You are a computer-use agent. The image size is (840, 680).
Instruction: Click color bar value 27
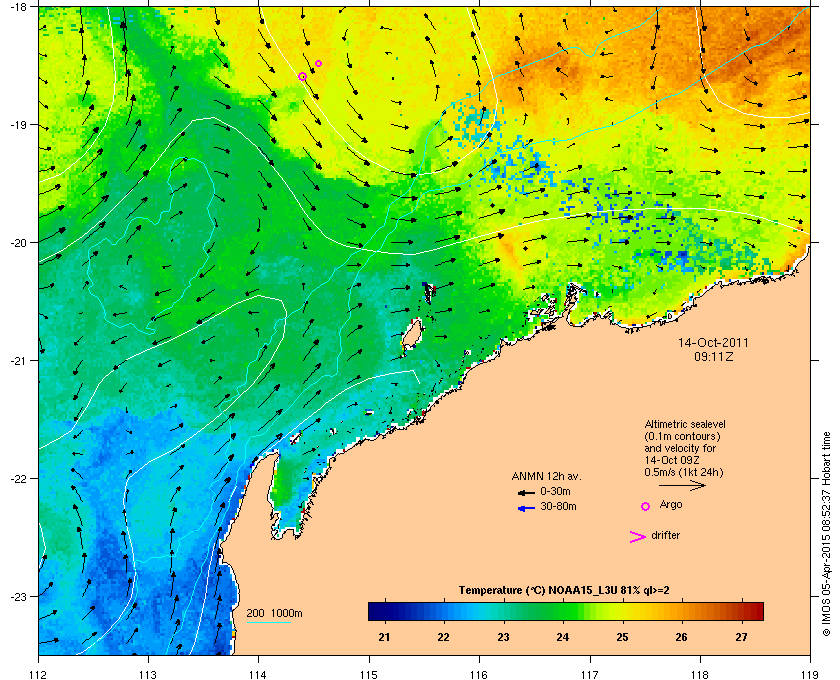point(741,637)
